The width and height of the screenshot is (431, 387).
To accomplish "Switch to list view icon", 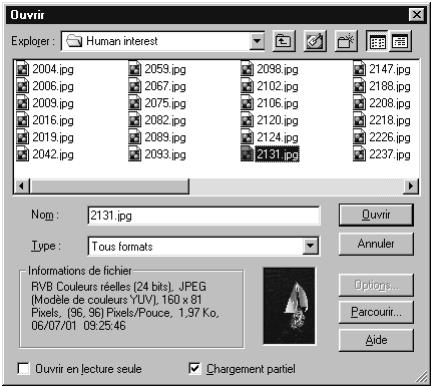I will pos(377,41).
